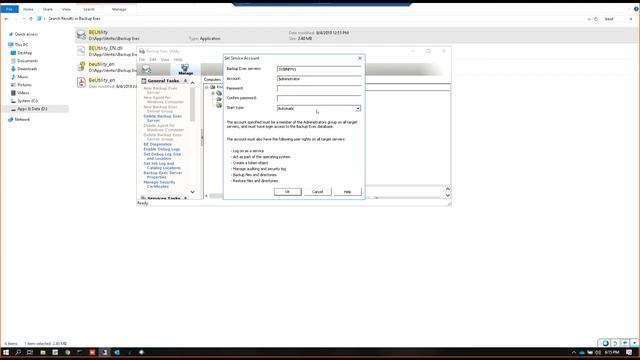The width and height of the screenshot is (640, 360).
Task: Click Delete Backup Exec Server task link
Action: click(x=162, y=118)
